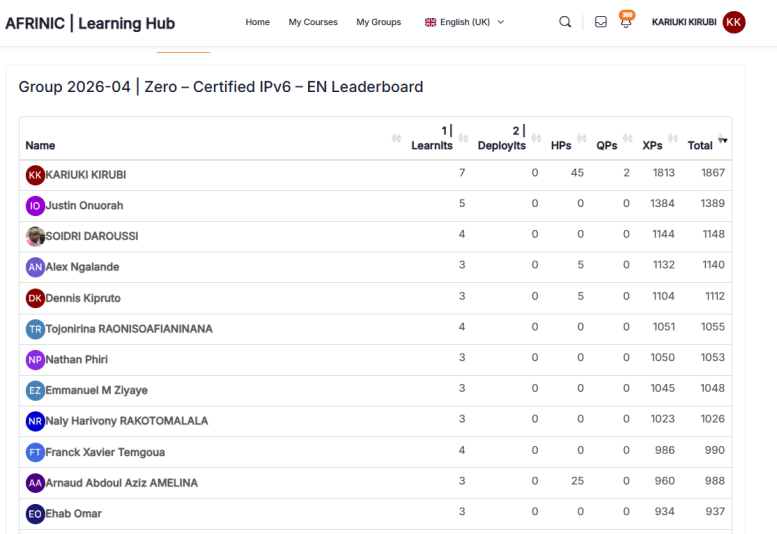Click the QPs column header
The height and width of the screenshot is (534, 777).
point(607,146)
